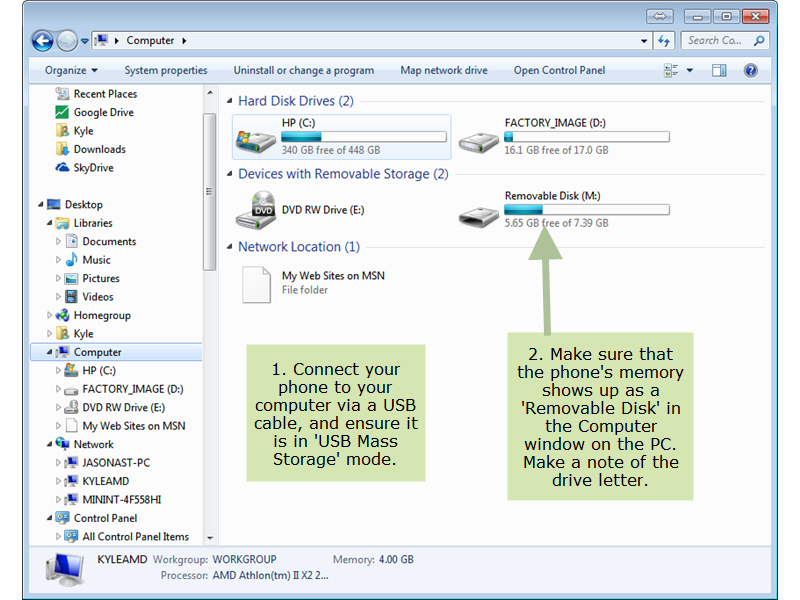Select All Control Panel Items in tree
The image size is (800, 600).
[135, 536]
